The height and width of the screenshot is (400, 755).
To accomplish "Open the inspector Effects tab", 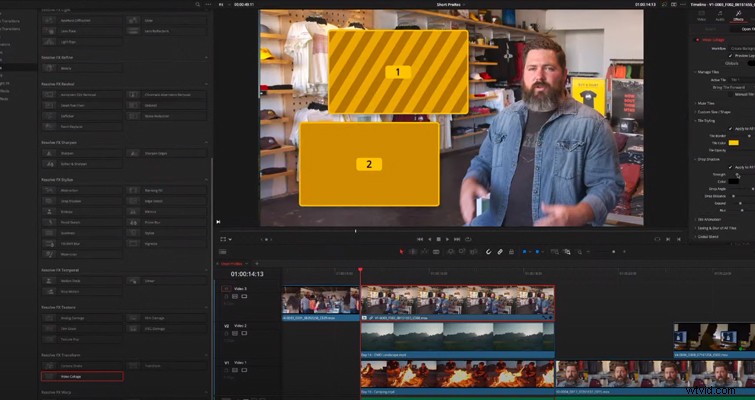I will click(x=738, y=16).
